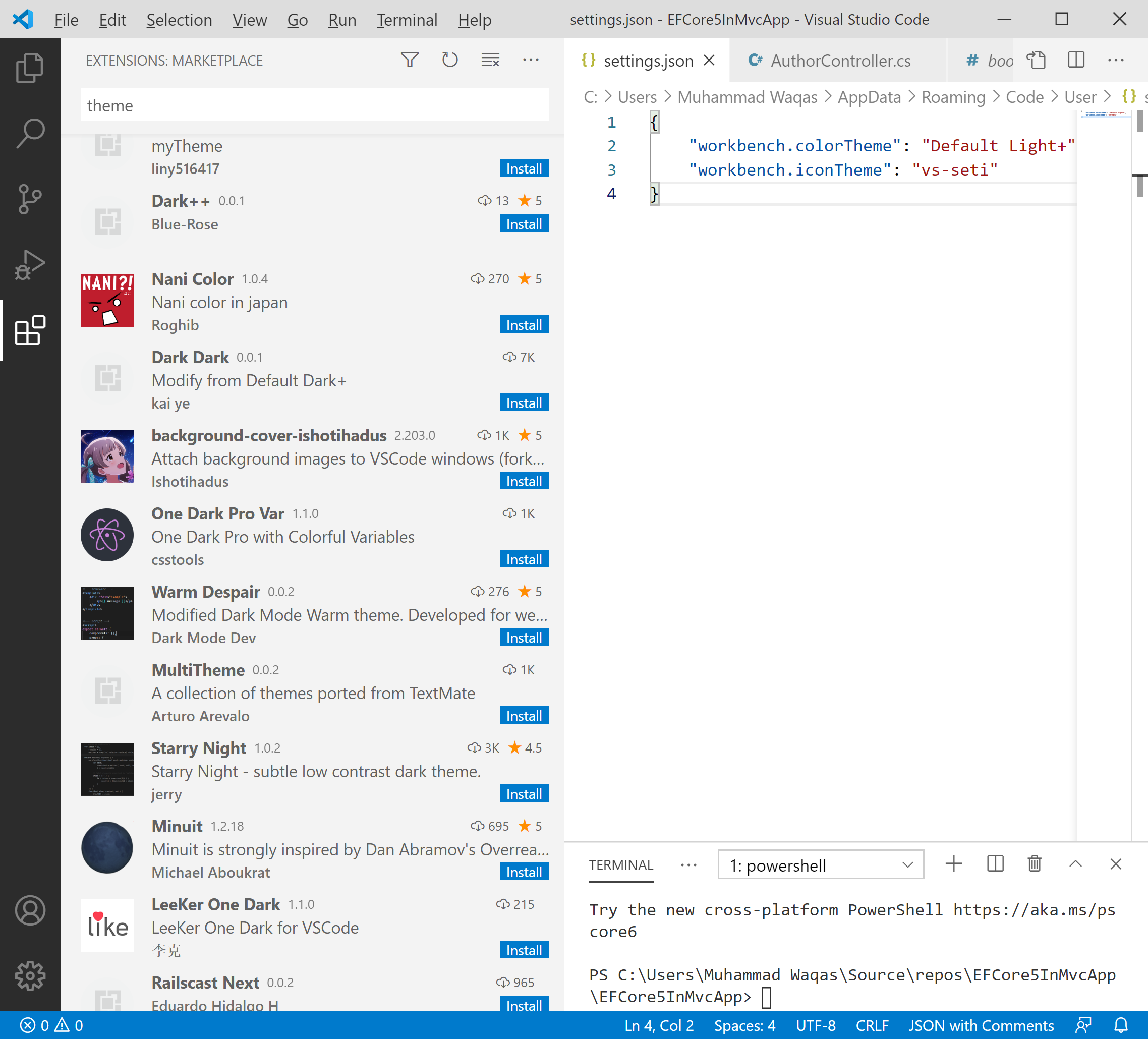Clear extensions search results icon

(490, 60)
